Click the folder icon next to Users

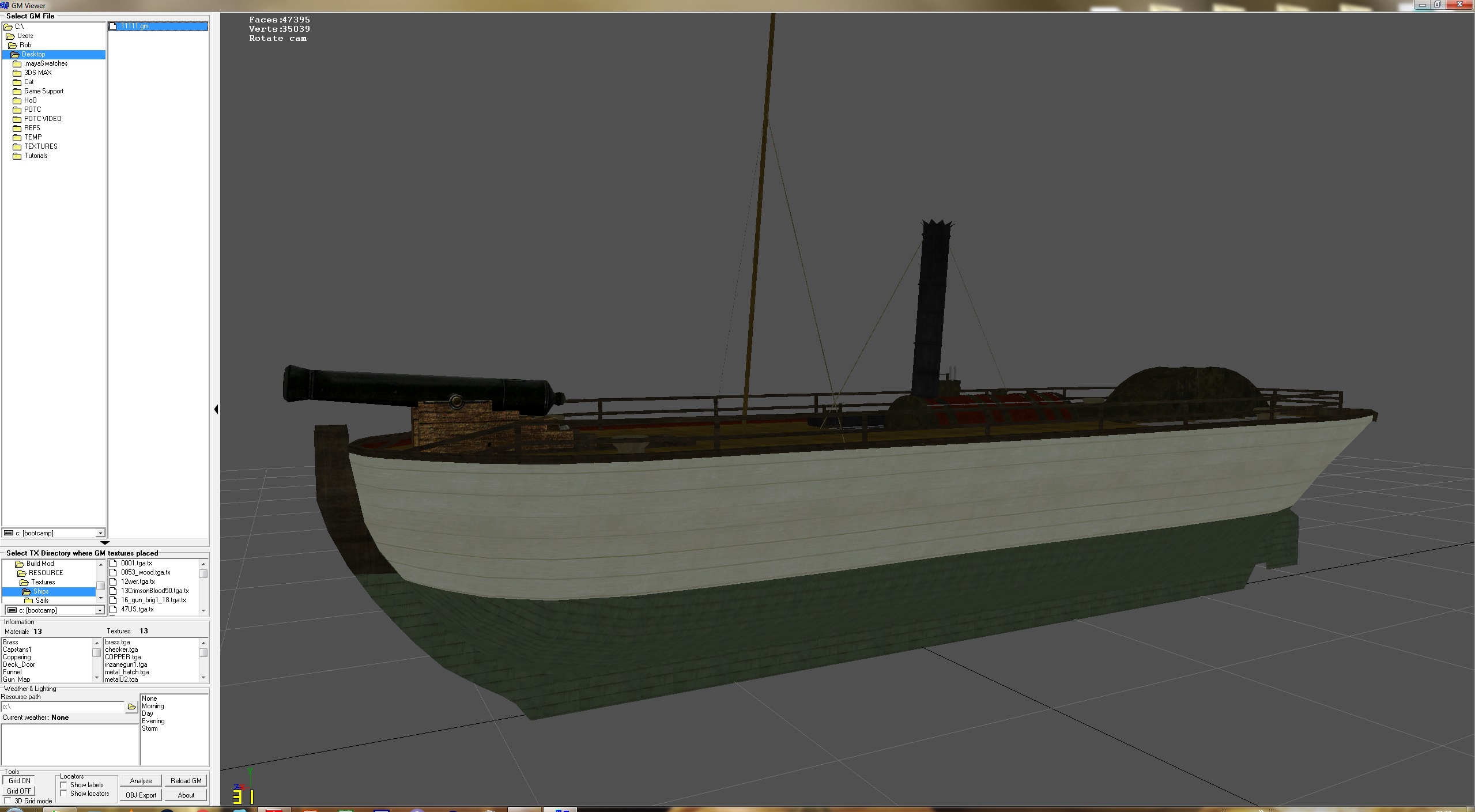coord(10,36)
